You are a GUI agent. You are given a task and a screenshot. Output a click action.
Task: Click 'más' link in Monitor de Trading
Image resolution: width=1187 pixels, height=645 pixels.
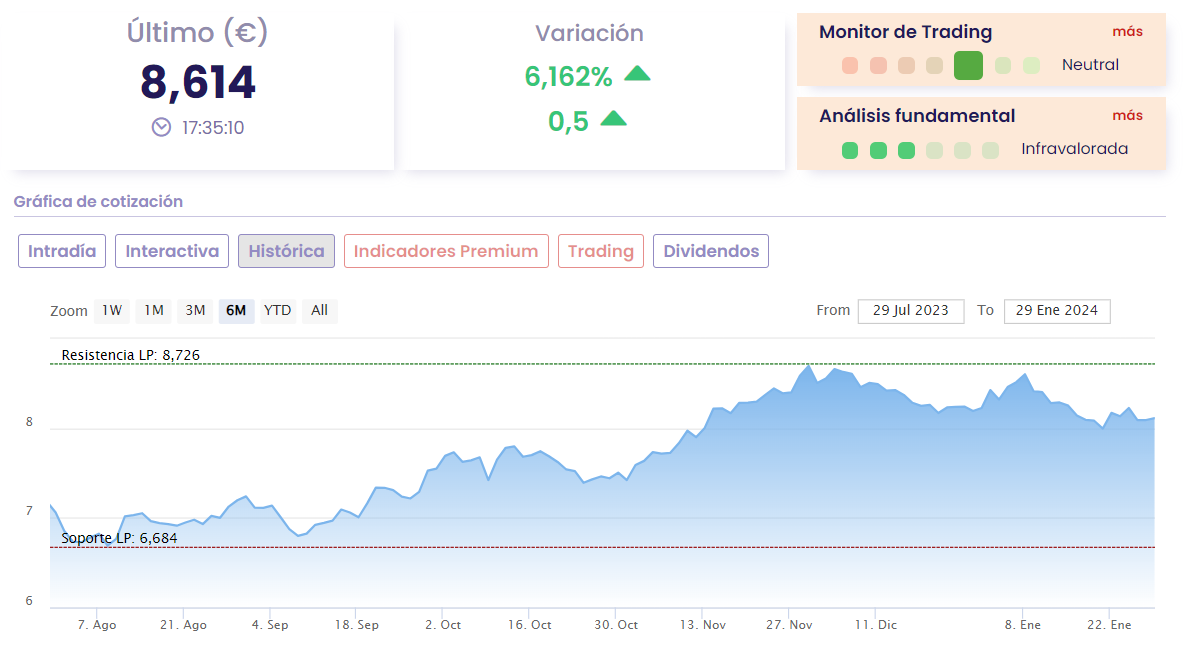1127,31
